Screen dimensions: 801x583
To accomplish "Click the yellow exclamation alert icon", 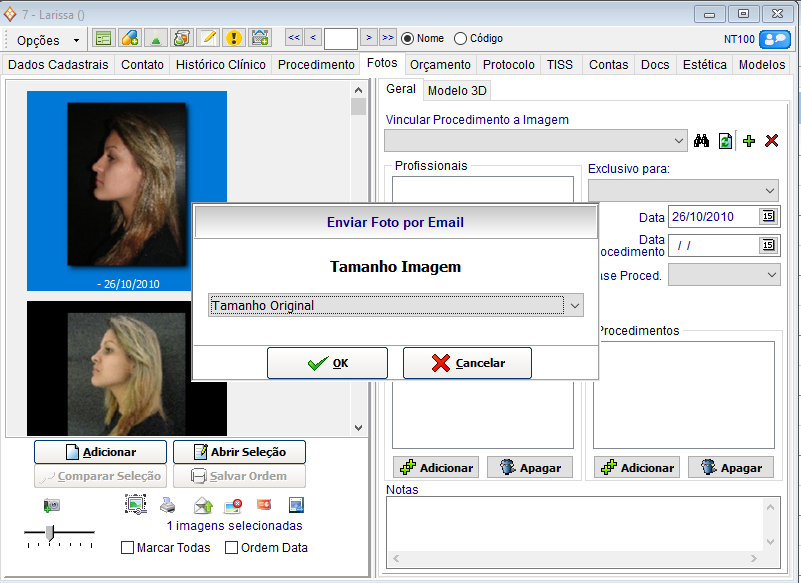I will 233,38.
